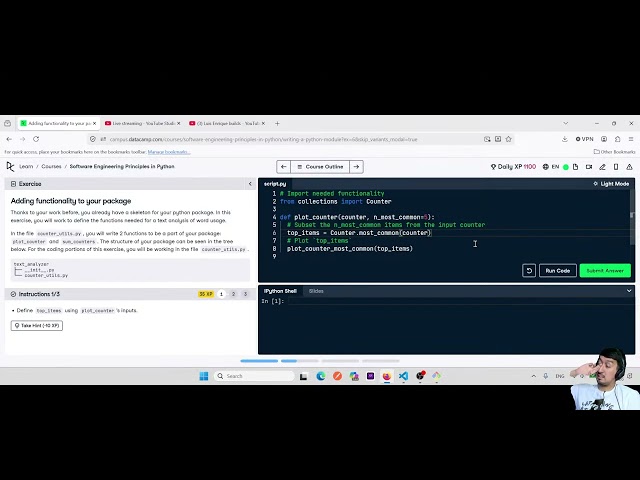This screenshot has height=480, width=640.
Task: Collapse the IPython Shell panel chevron
Action: click(x=629, y=291)
